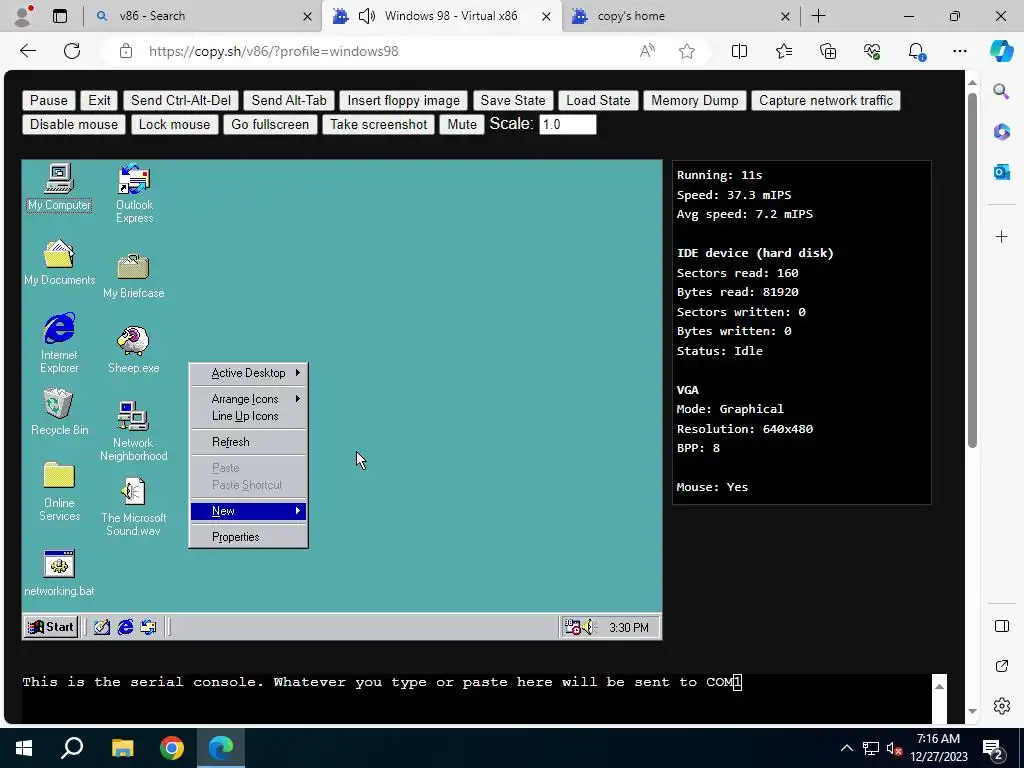Open Edge Settings and more menu

coord(959,51)
